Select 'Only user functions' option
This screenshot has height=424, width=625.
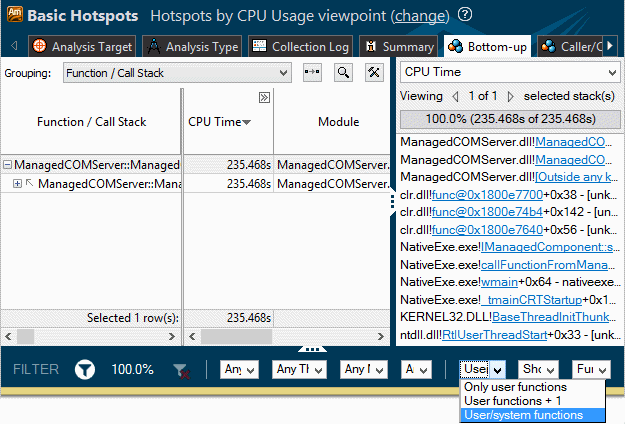(x=516, y=387)
